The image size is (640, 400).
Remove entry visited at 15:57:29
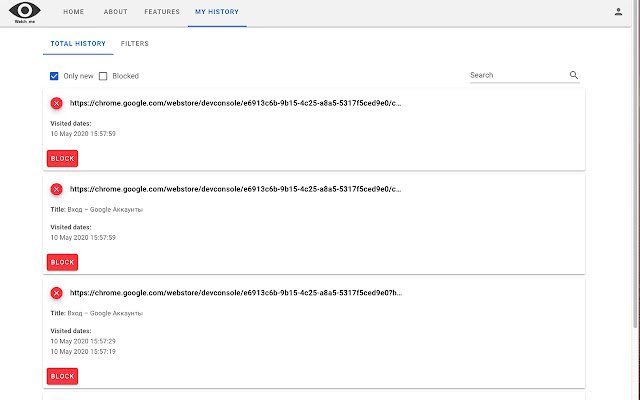(56, 293)
